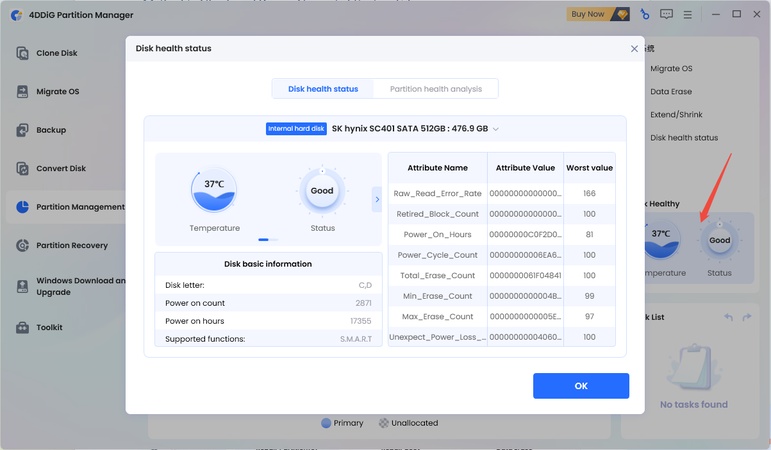Select the Disk health status tab
771x450 pixels.
click(x=323, y=89)
